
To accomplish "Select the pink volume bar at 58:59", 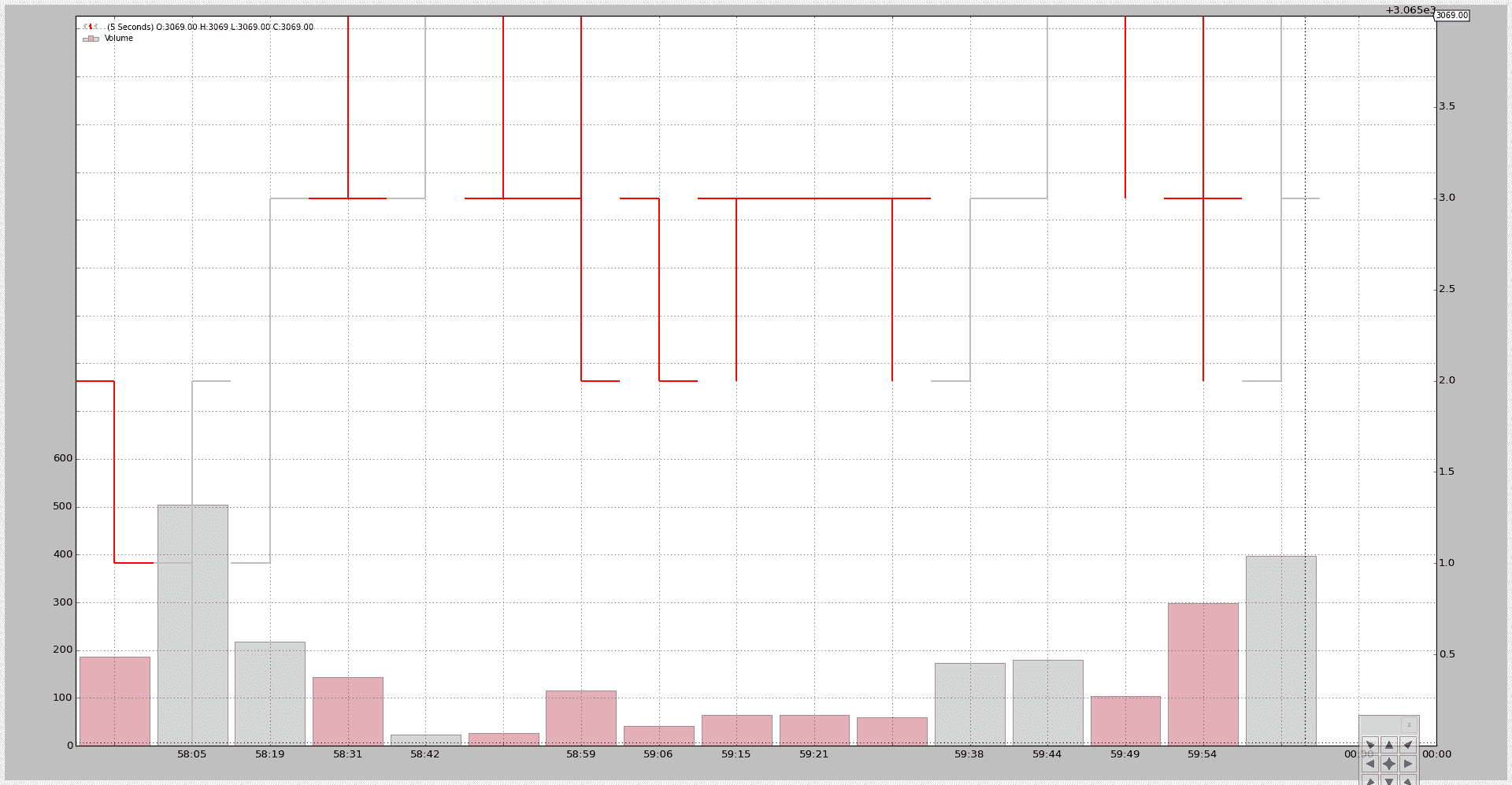I will coord(581,718).
